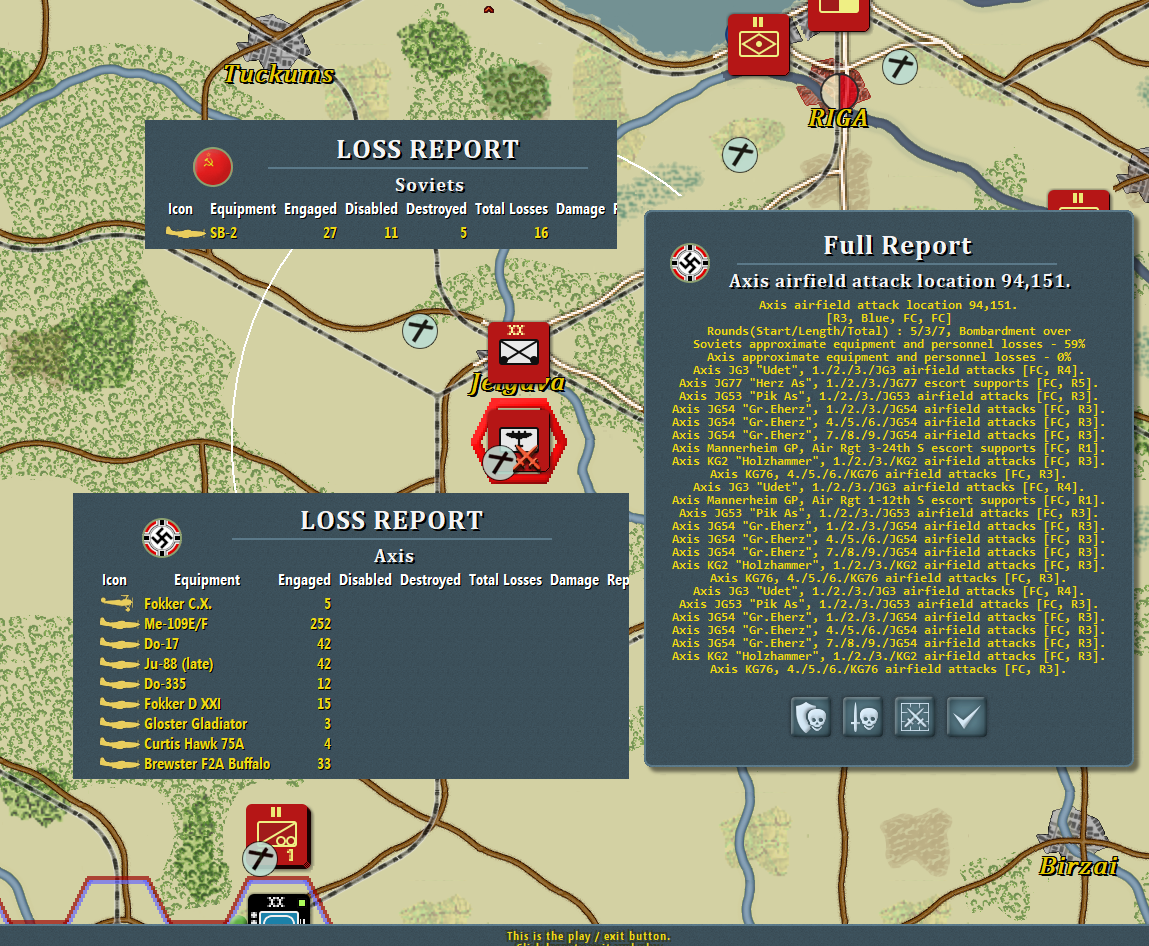This screenshot has height=946, width=1149.
Task: Click the Me-109E/F aircraft icon
Action: click(119, 624)
